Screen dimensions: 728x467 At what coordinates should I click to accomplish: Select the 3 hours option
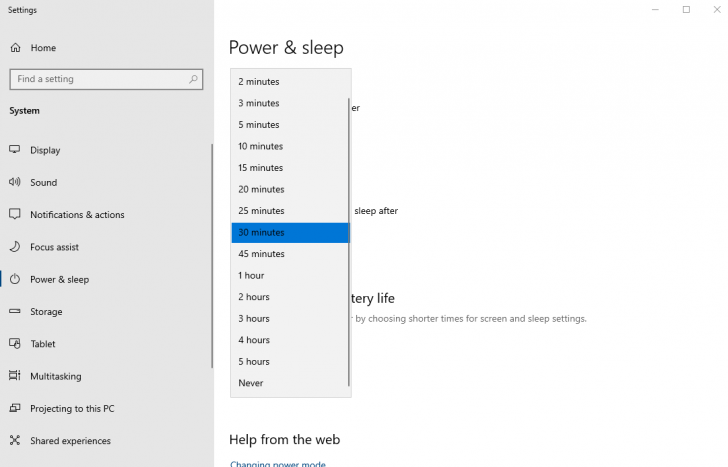[290, 318]
